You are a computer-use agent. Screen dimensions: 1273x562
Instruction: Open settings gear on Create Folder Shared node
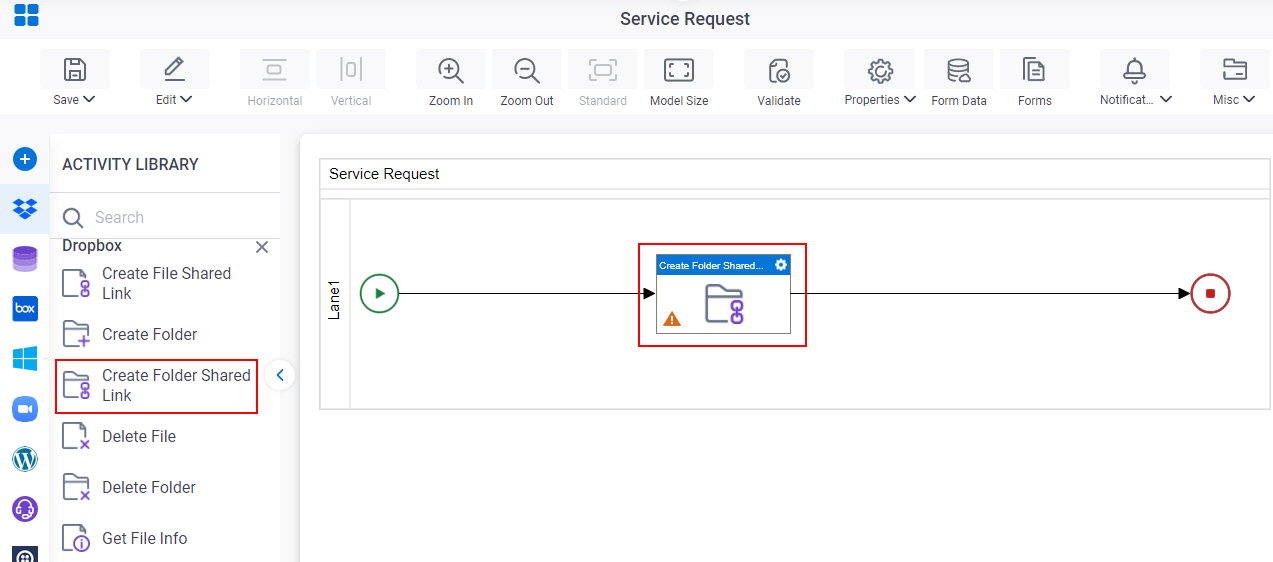click(781, 265)
